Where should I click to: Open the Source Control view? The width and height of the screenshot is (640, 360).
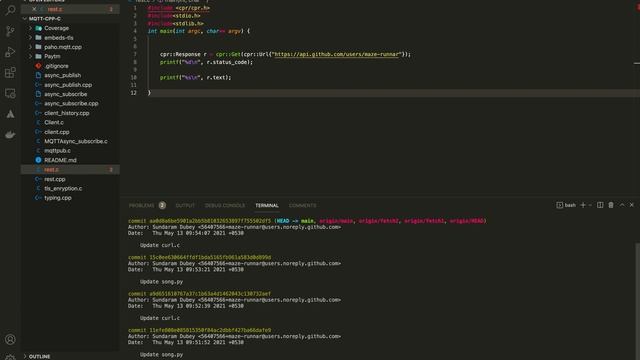tap(10, 31)
